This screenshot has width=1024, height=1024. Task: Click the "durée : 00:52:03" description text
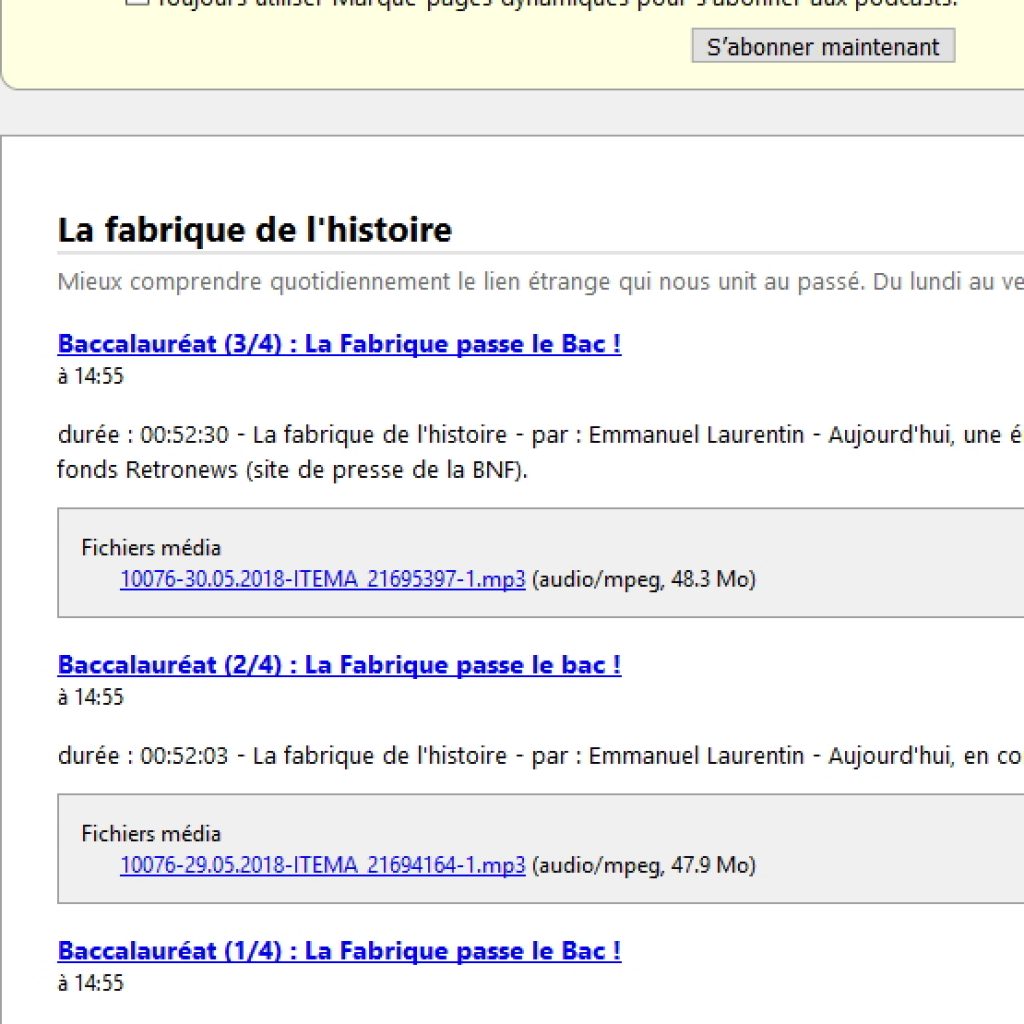(x=541, y=756)
